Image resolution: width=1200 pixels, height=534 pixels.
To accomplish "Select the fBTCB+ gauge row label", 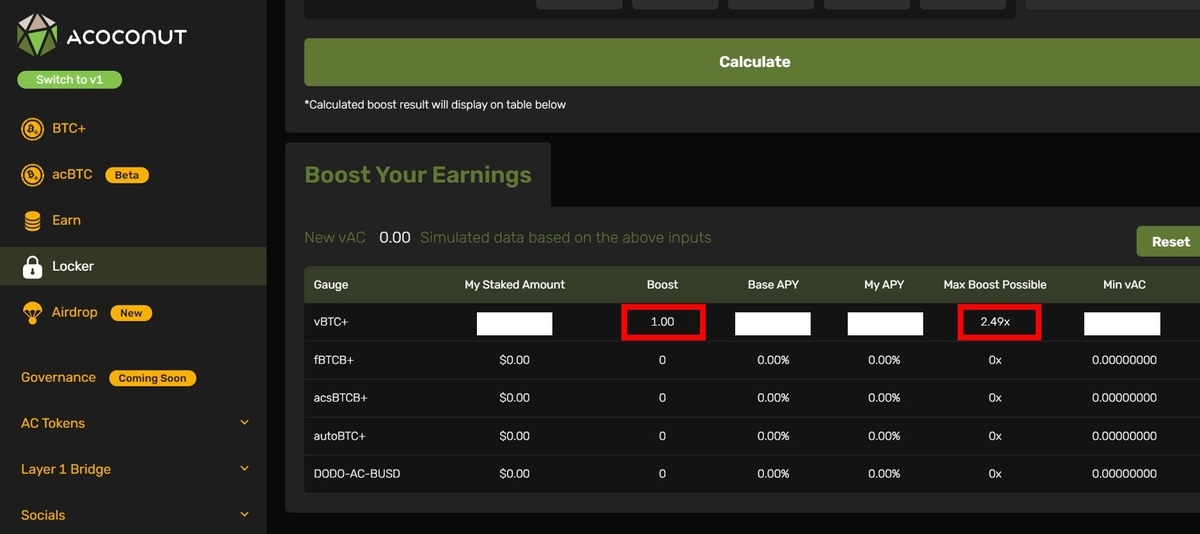I will point(336,360).
